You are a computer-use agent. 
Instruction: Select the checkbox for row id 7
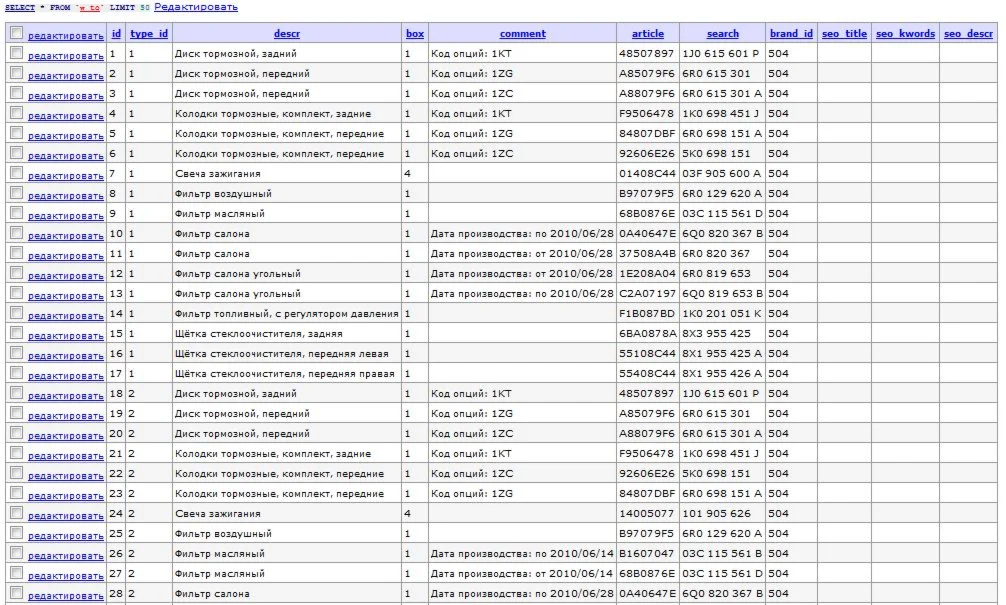(17, 173)
